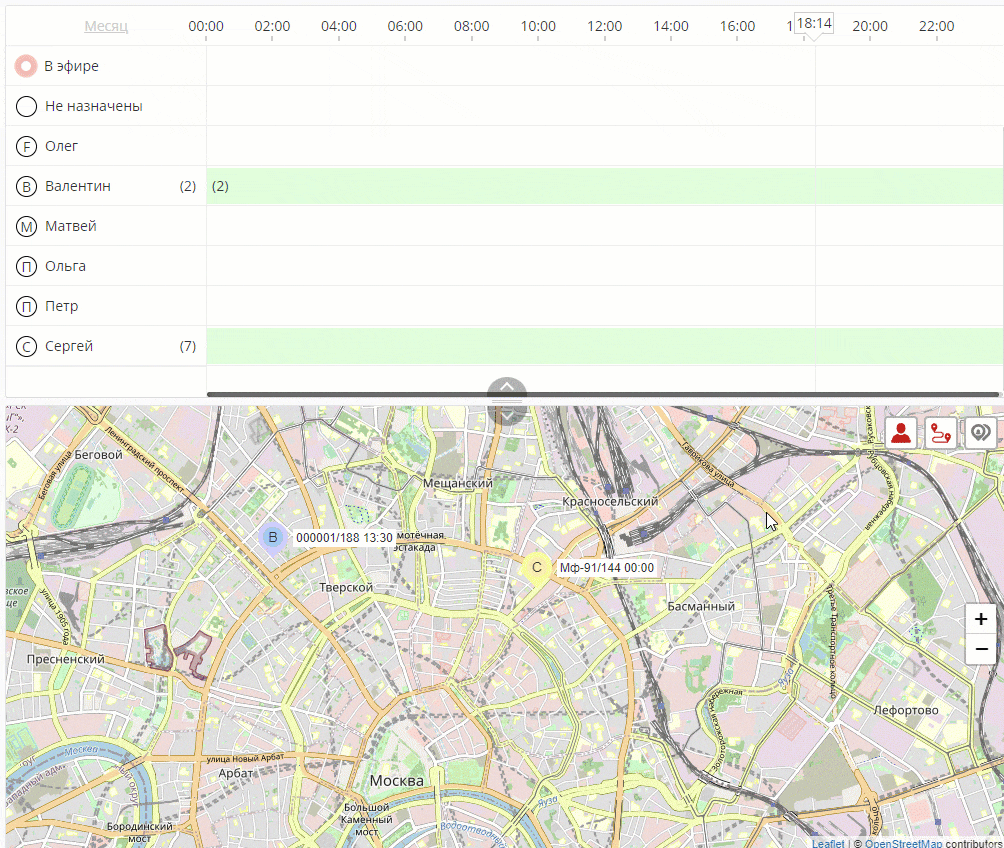
Task: Click yellow C marker on the map
Action: click(537, 567)
